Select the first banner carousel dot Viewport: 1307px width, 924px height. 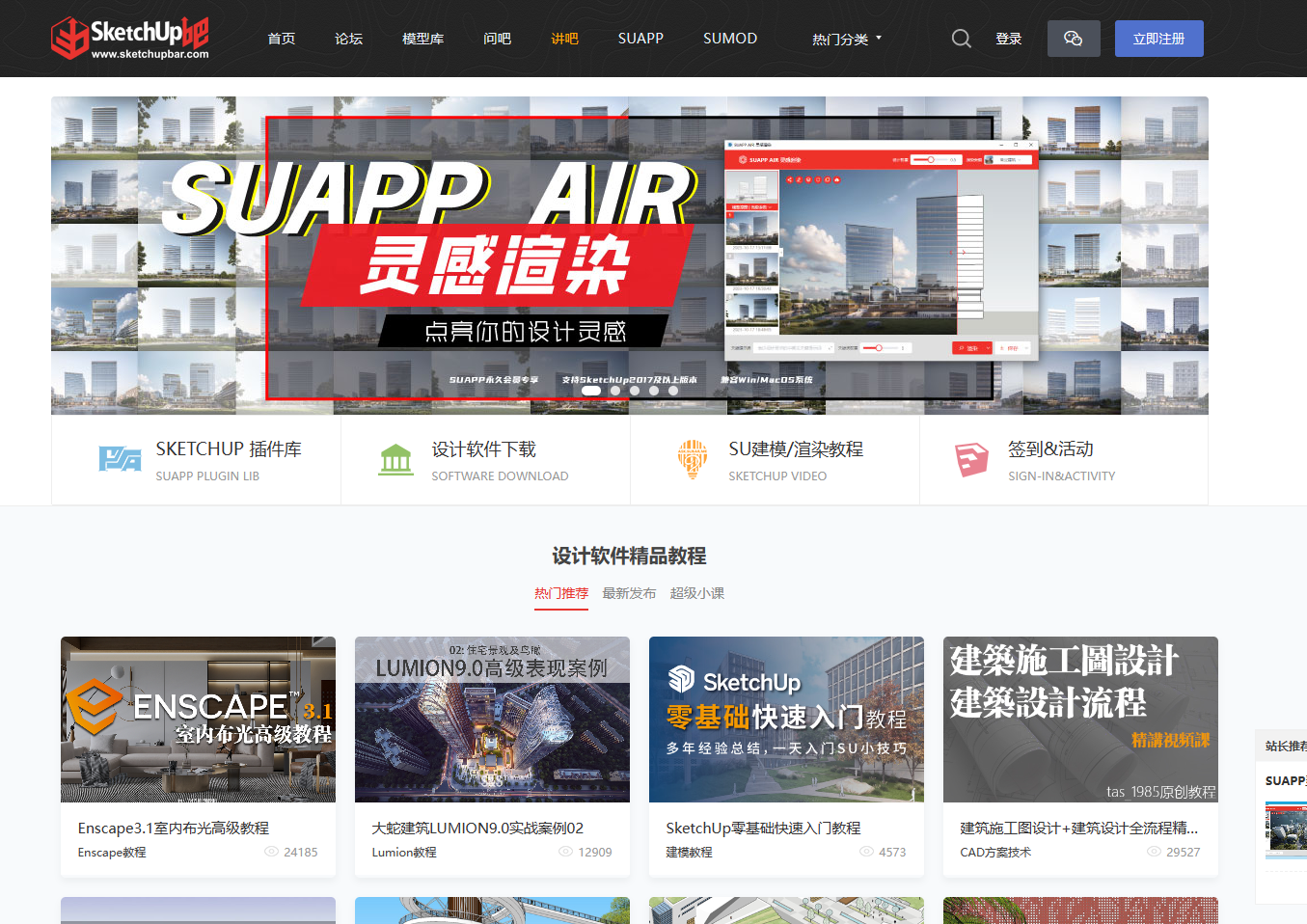tap(591, 391)
